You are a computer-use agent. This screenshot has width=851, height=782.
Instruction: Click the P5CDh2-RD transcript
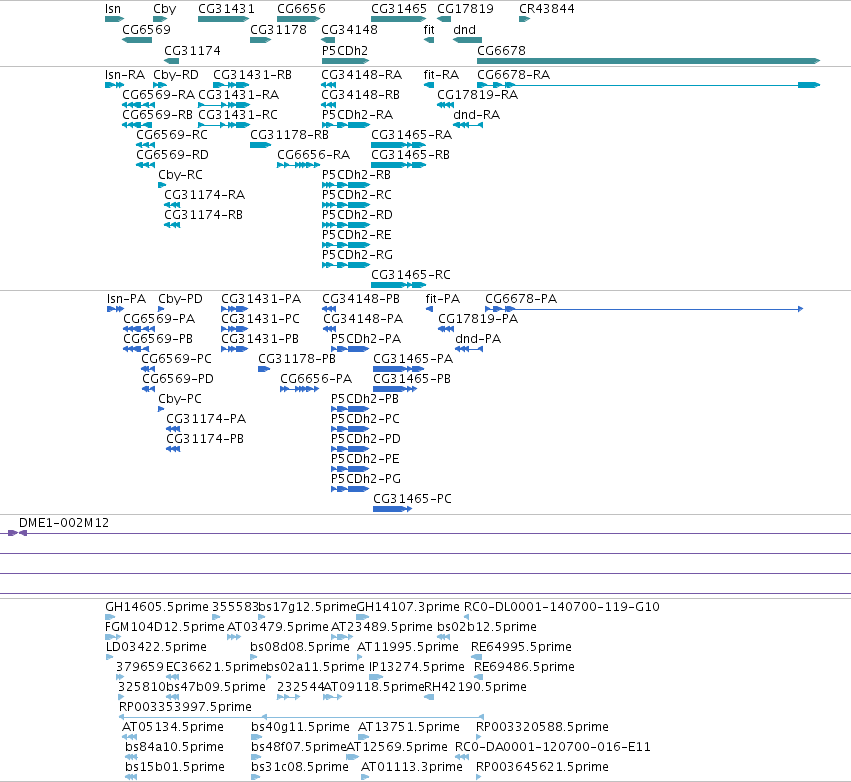coord(346,225)
